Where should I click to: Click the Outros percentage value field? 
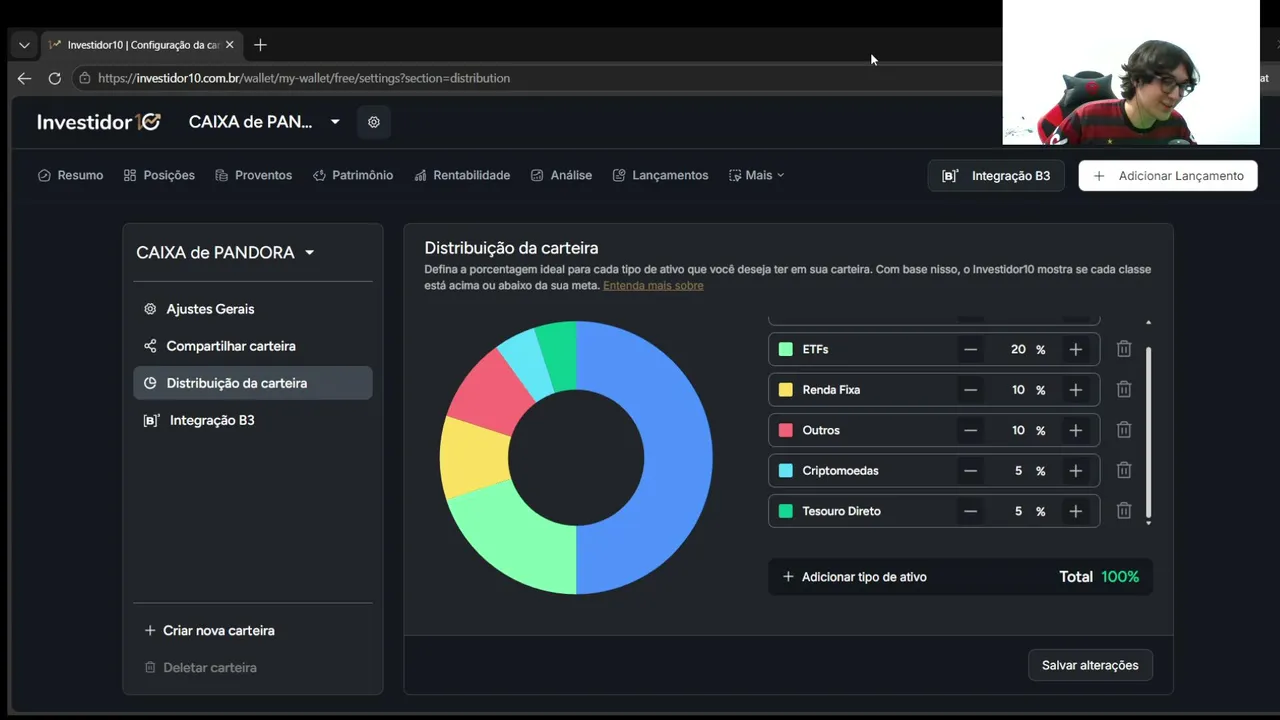(1018, 430)
